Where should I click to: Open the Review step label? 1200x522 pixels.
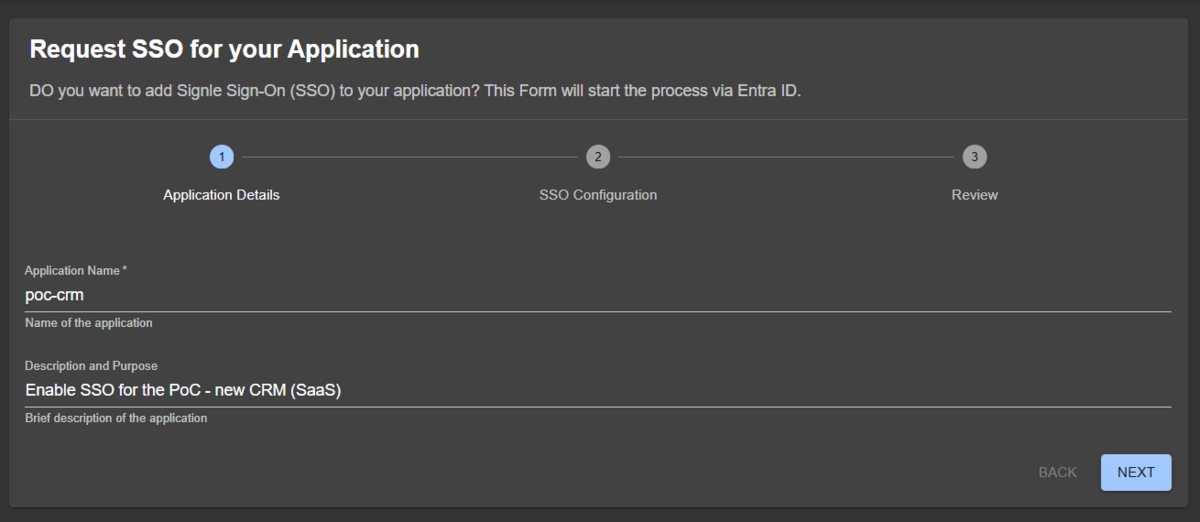974,195
